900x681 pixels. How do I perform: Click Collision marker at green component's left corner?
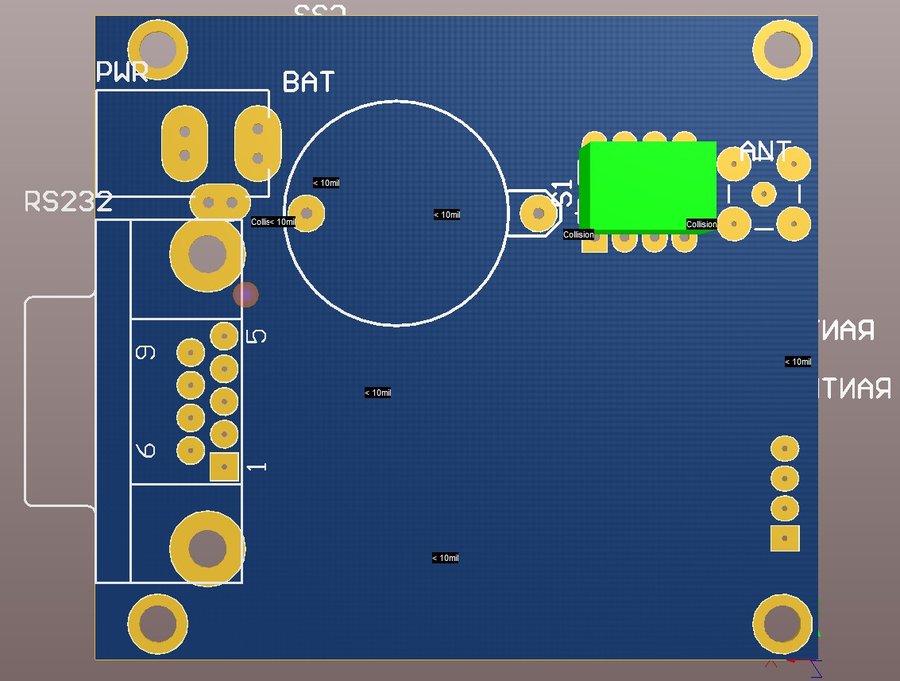579,234
